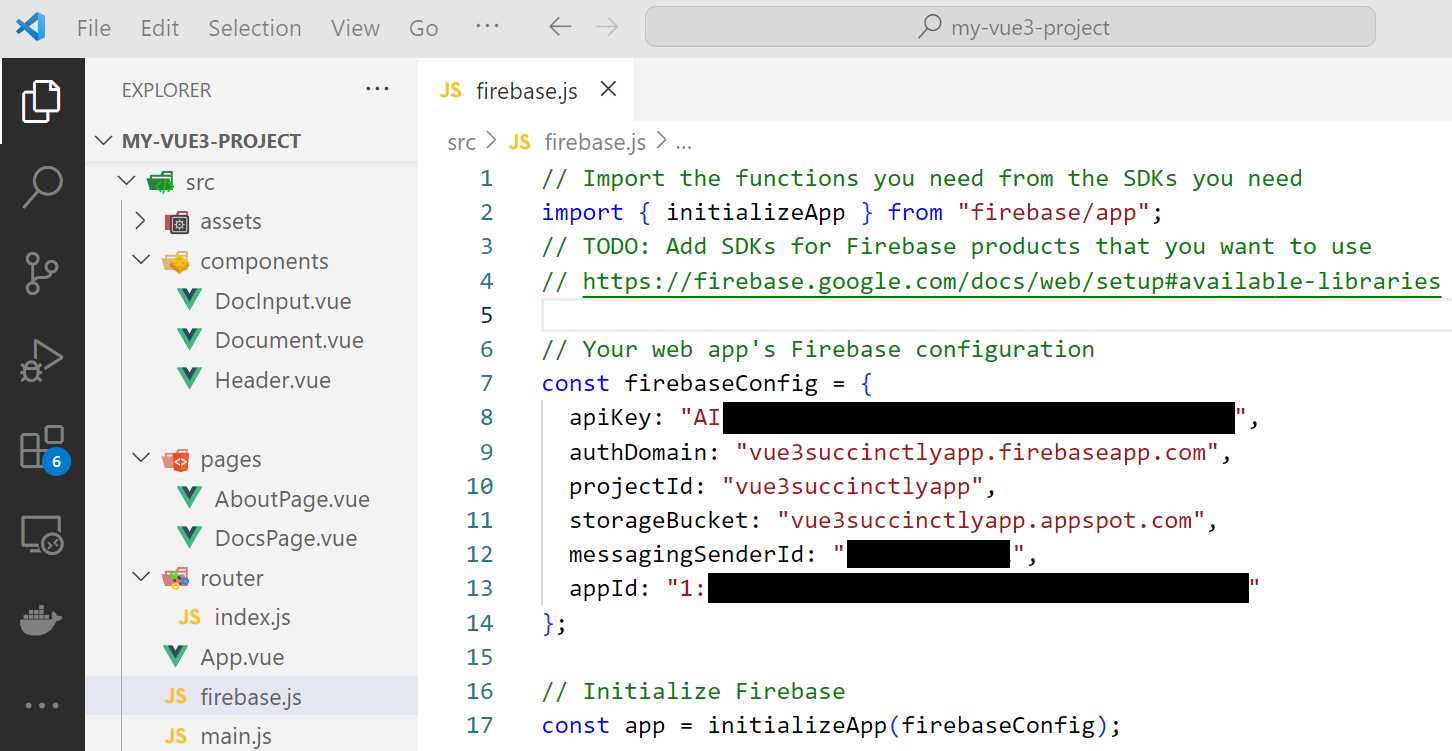Click the my-vue3-project command center search box
Screen dimensions: 1452x751
pyautogui.click(x=1010, y=27)
